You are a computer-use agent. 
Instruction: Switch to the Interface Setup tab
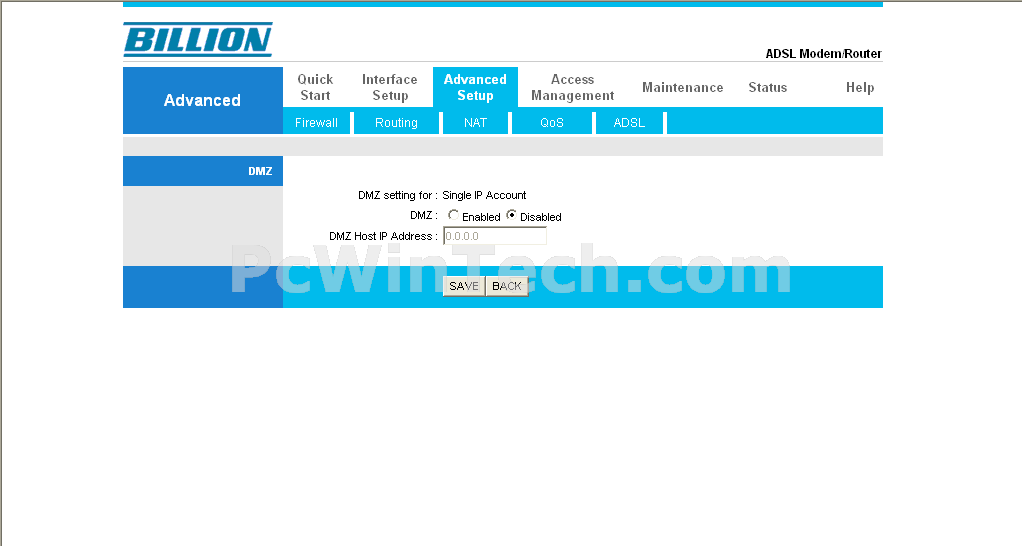tap(390, 87)
